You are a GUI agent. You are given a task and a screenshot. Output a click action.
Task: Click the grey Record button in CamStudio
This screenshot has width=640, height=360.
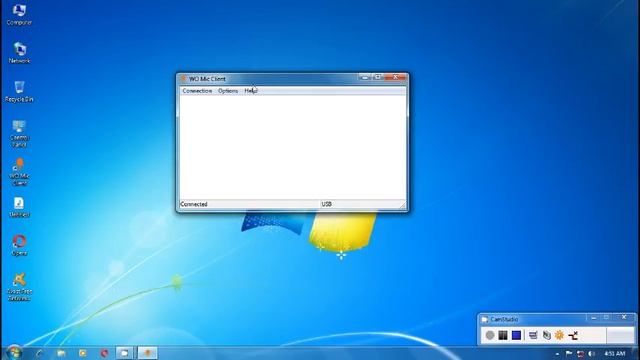coord(490,335)
